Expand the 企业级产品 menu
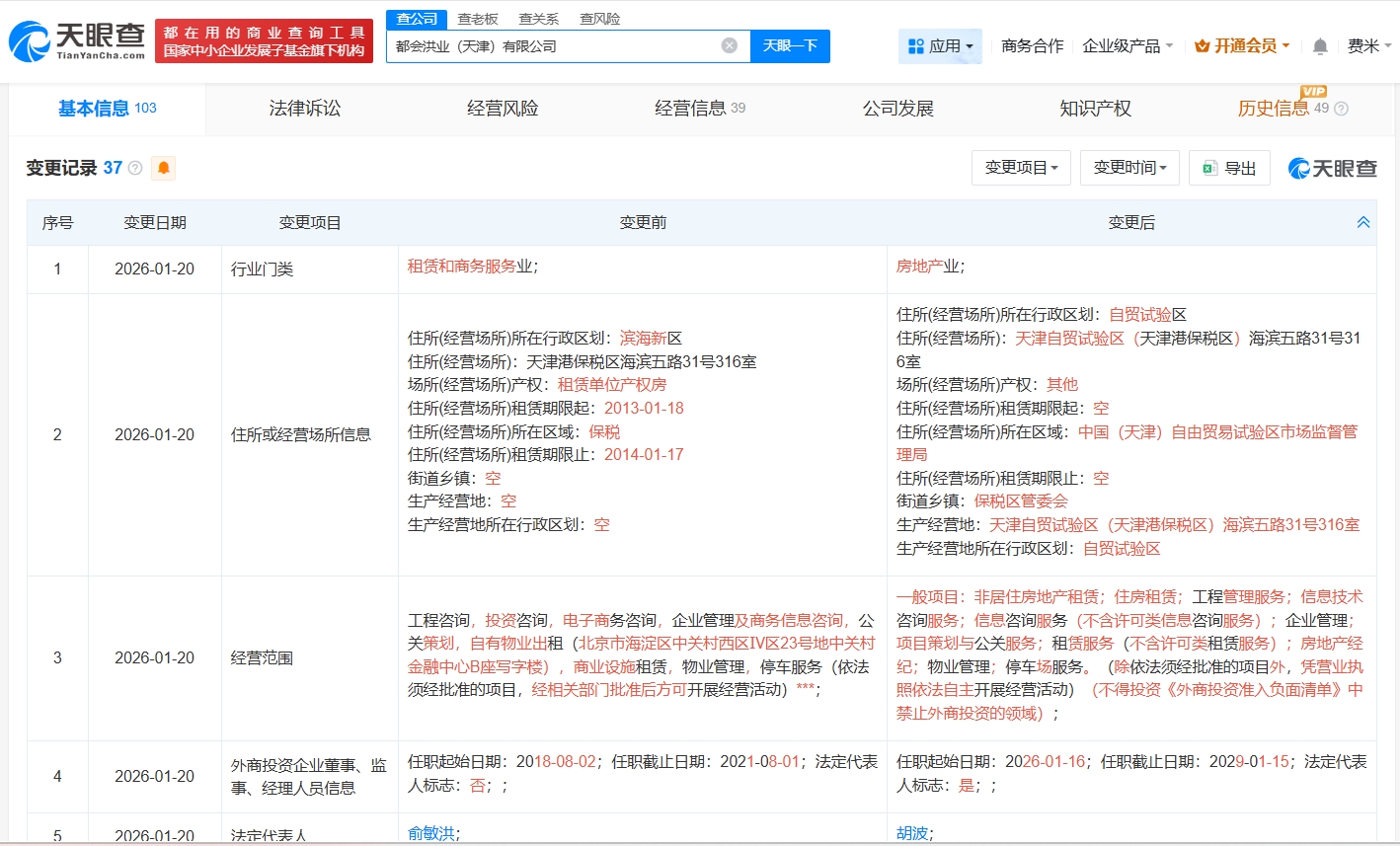This screenshot has height=846, width=1400. (x=1128, y=46)
